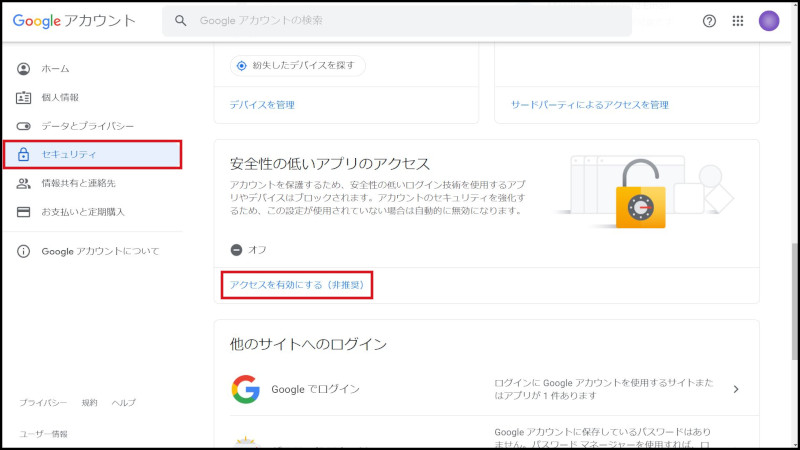
Task: Click the ホーム sidebar icon
Action: pyautogui.click(x=24, y=69)
